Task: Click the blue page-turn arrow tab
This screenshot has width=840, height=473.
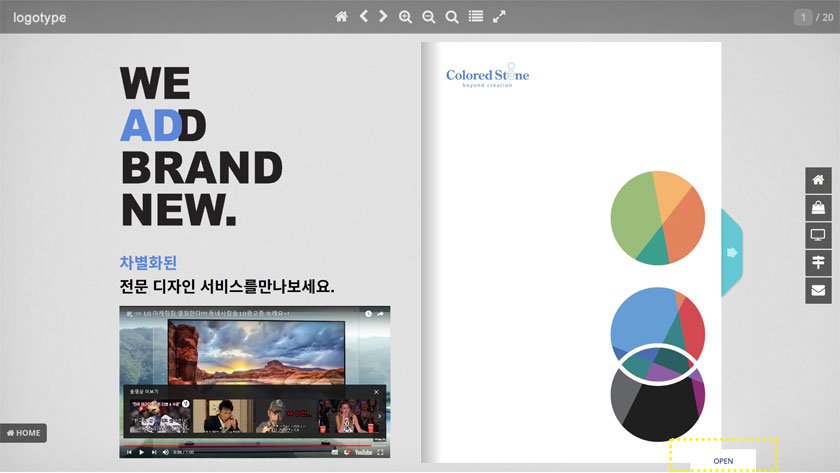Action: [x=731, y=252]
